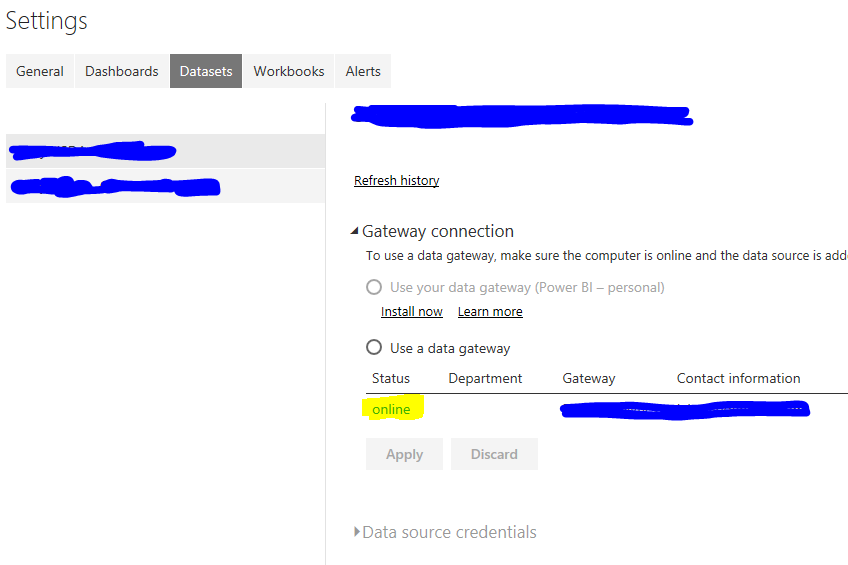Open the Refresh history link
This screenshot has width=848, height=565.
coord(396,180)
